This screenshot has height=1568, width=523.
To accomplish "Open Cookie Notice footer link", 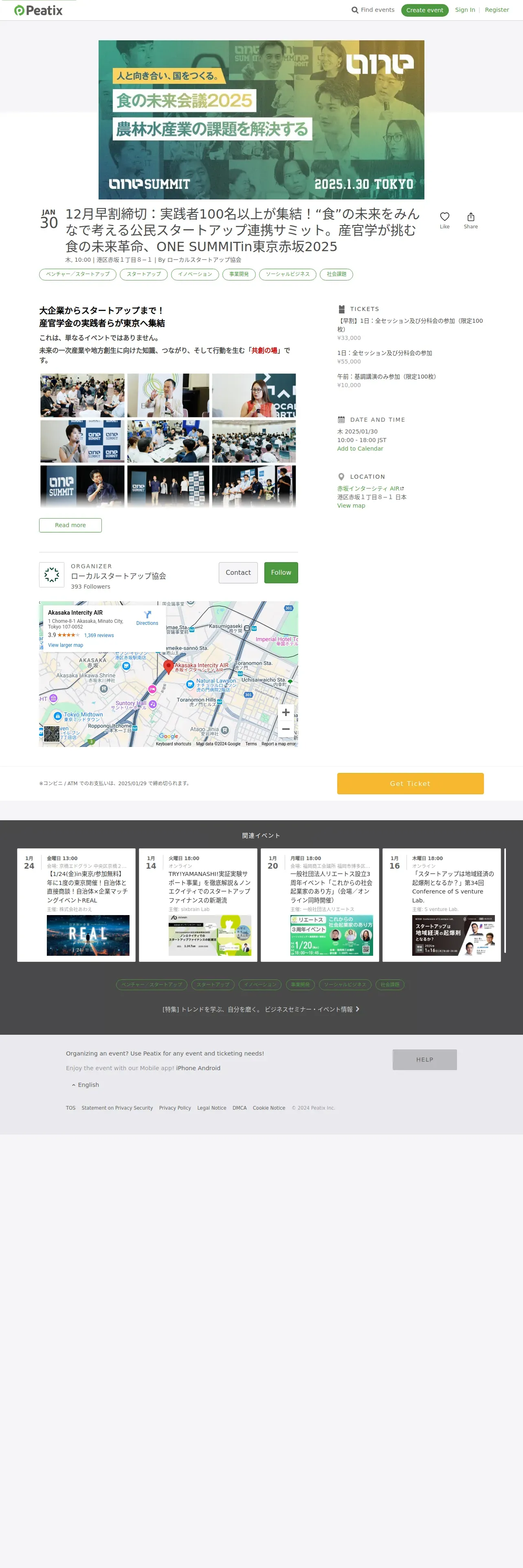I will [x=269, y=1108].
